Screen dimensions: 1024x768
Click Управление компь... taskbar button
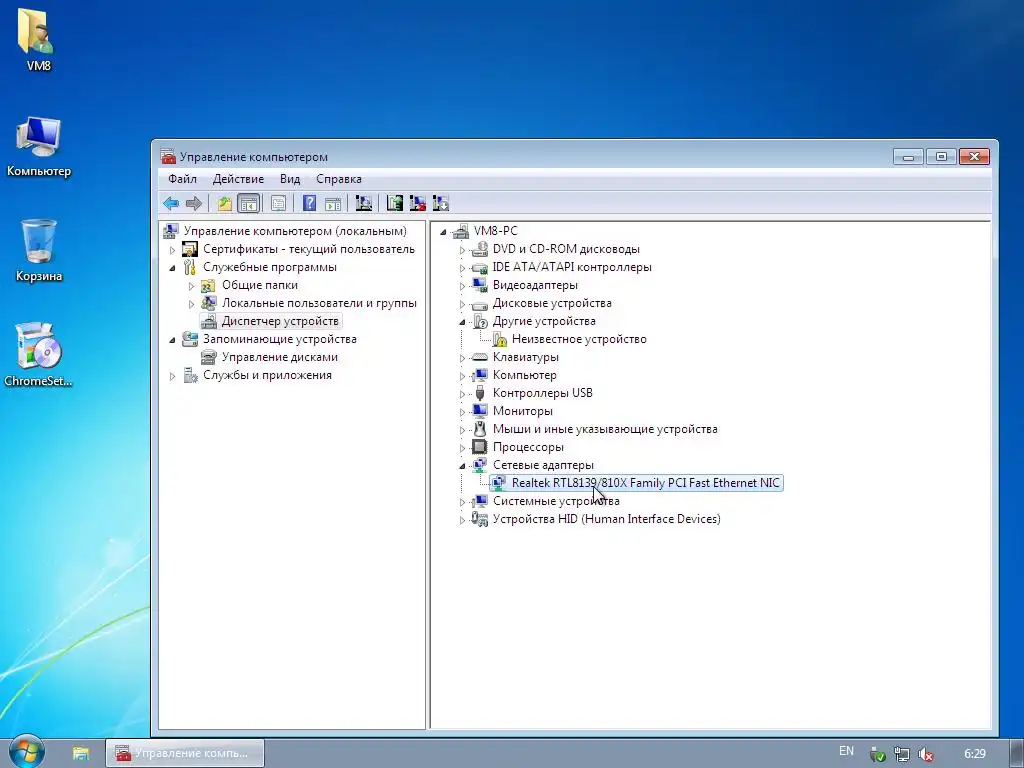[185, 754]
